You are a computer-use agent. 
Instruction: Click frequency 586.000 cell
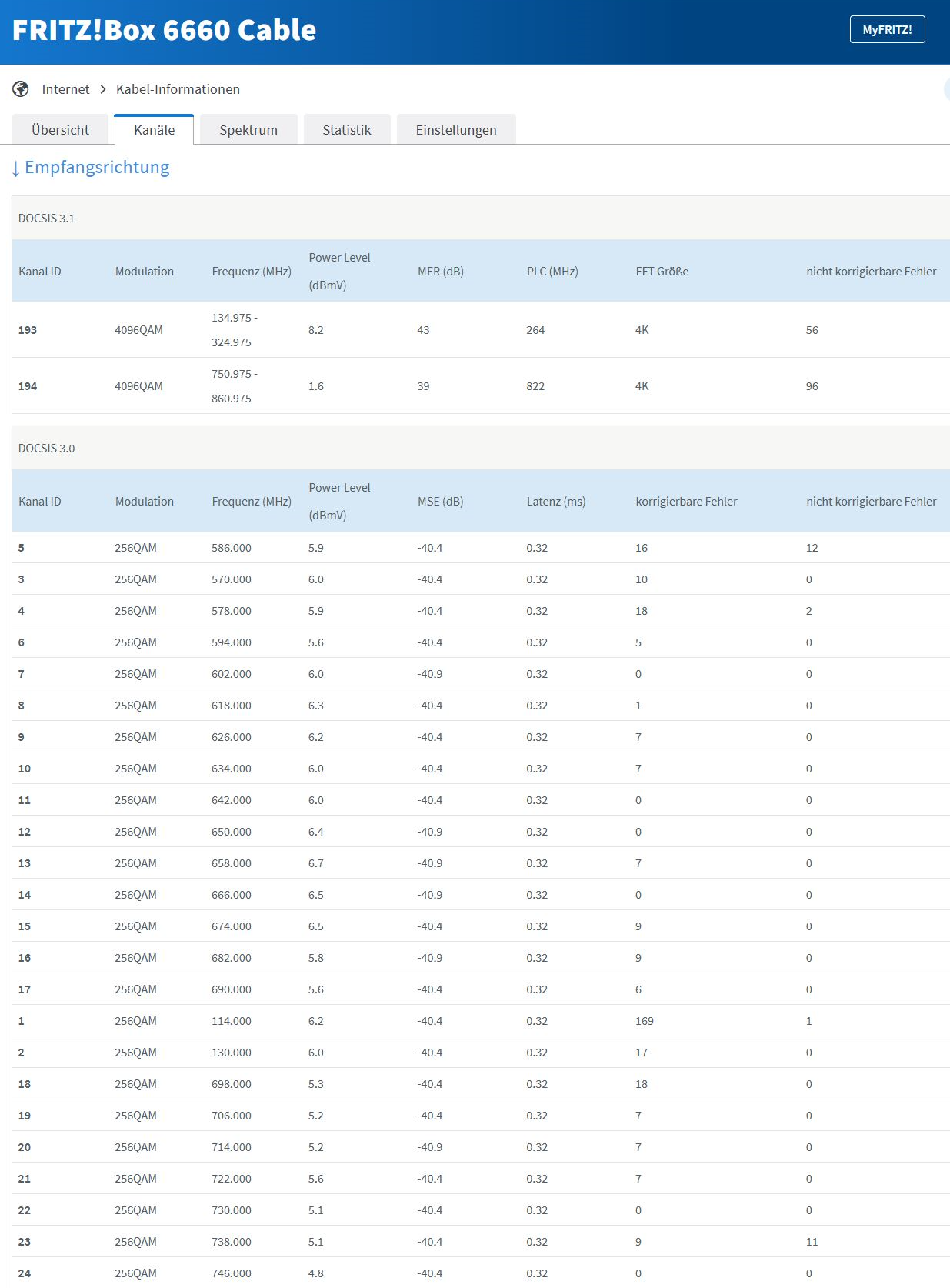[232, 548]
